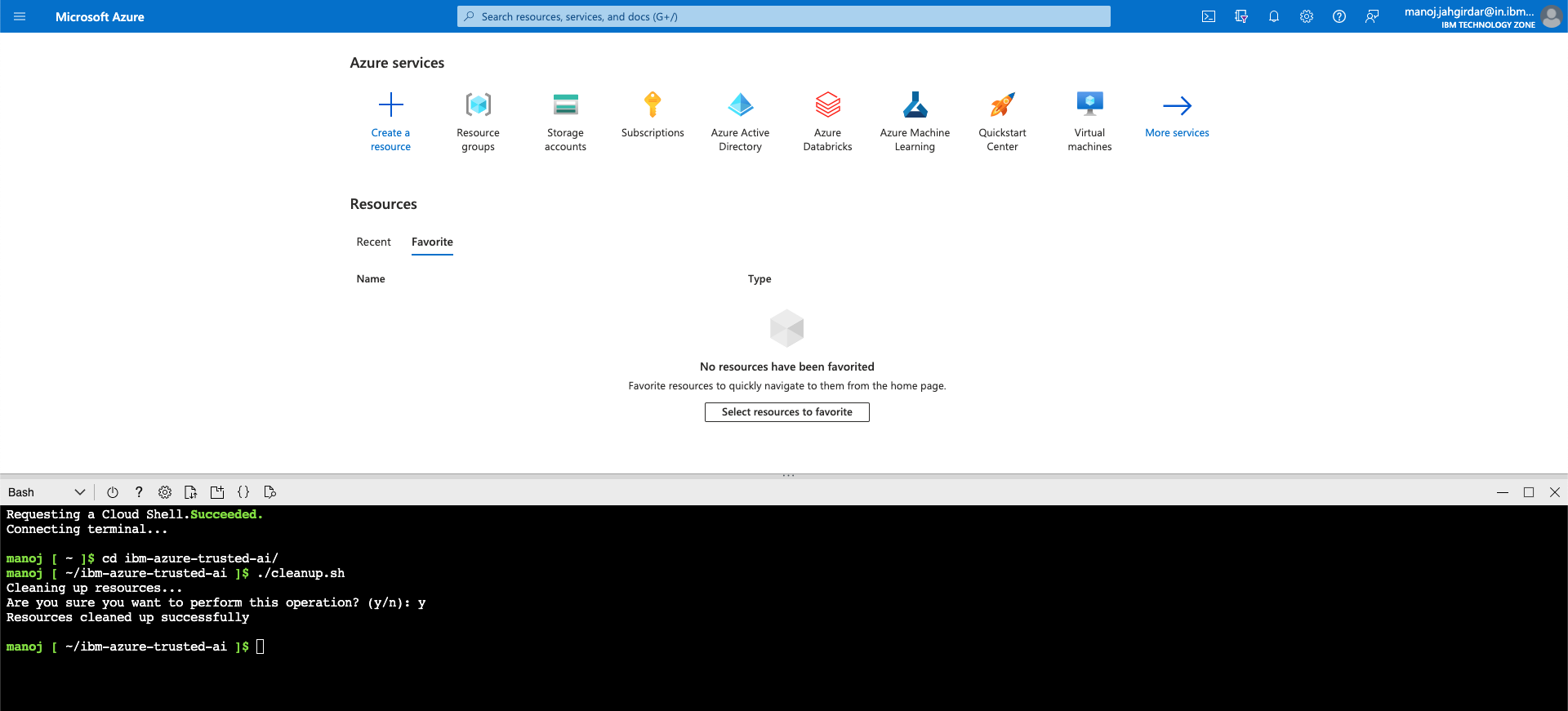Open Azure Databricks service
1568x711 pixels.
[x=828, y=122]
